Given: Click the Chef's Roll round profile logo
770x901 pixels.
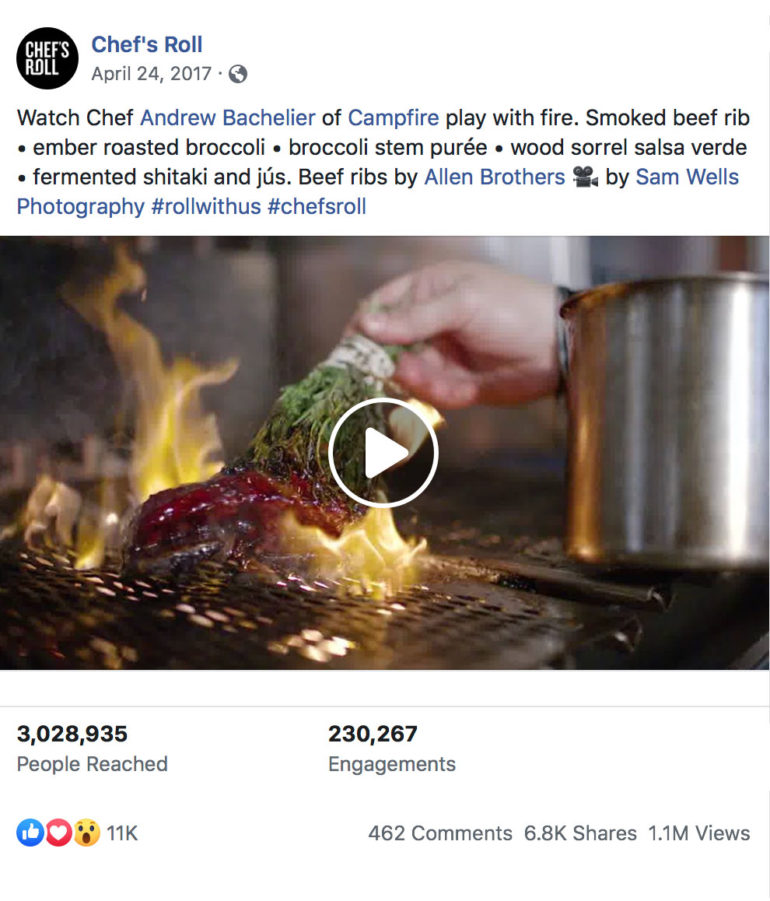Looking at the screenshot, I should click(x=47, y=58).
